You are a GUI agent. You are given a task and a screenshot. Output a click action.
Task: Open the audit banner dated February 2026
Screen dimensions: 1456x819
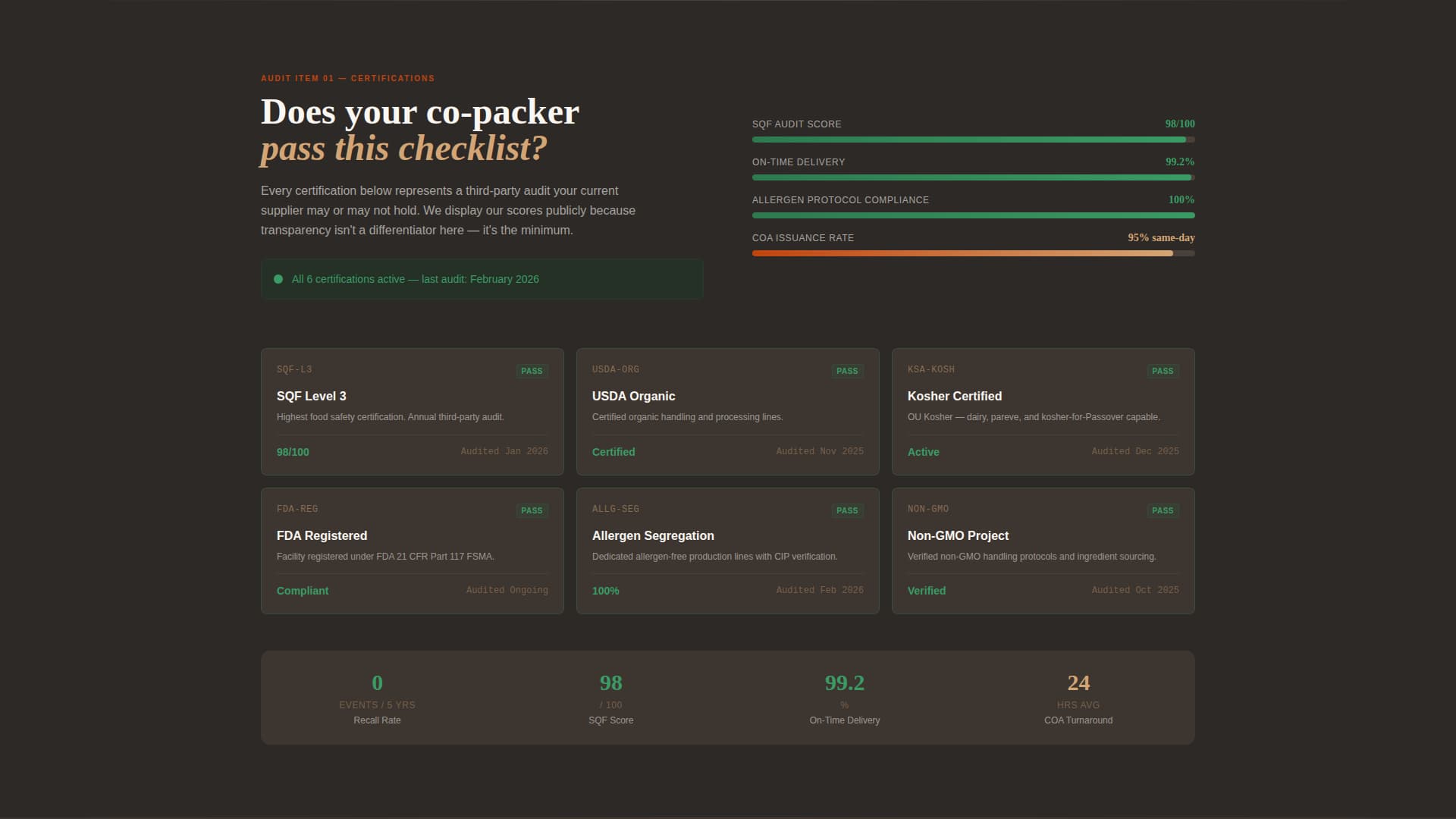pyautogui.click(x=482, y=279)
